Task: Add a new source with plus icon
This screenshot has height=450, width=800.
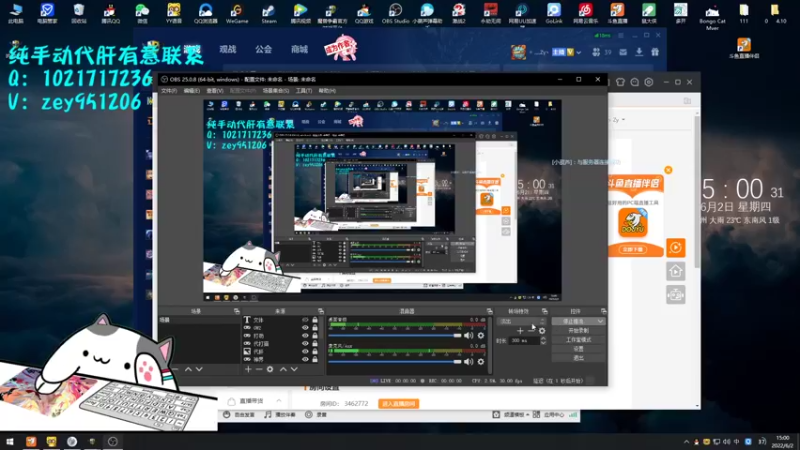Action: coord(248,369)
